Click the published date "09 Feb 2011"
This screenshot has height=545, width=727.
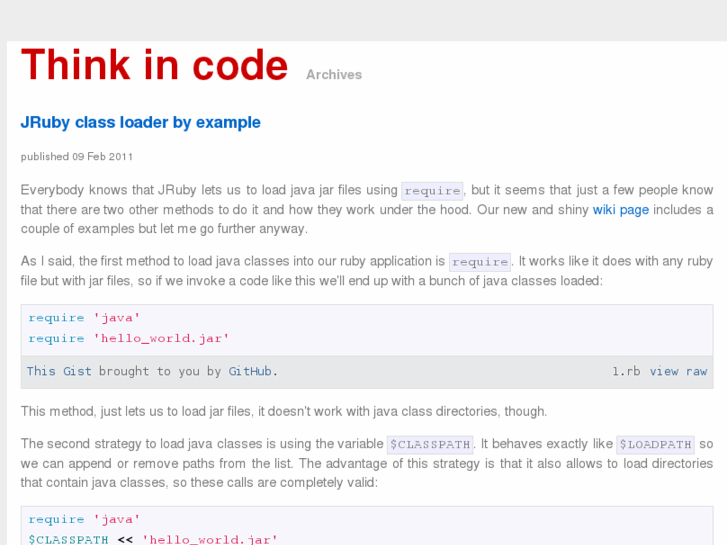[x=103, y=157]
